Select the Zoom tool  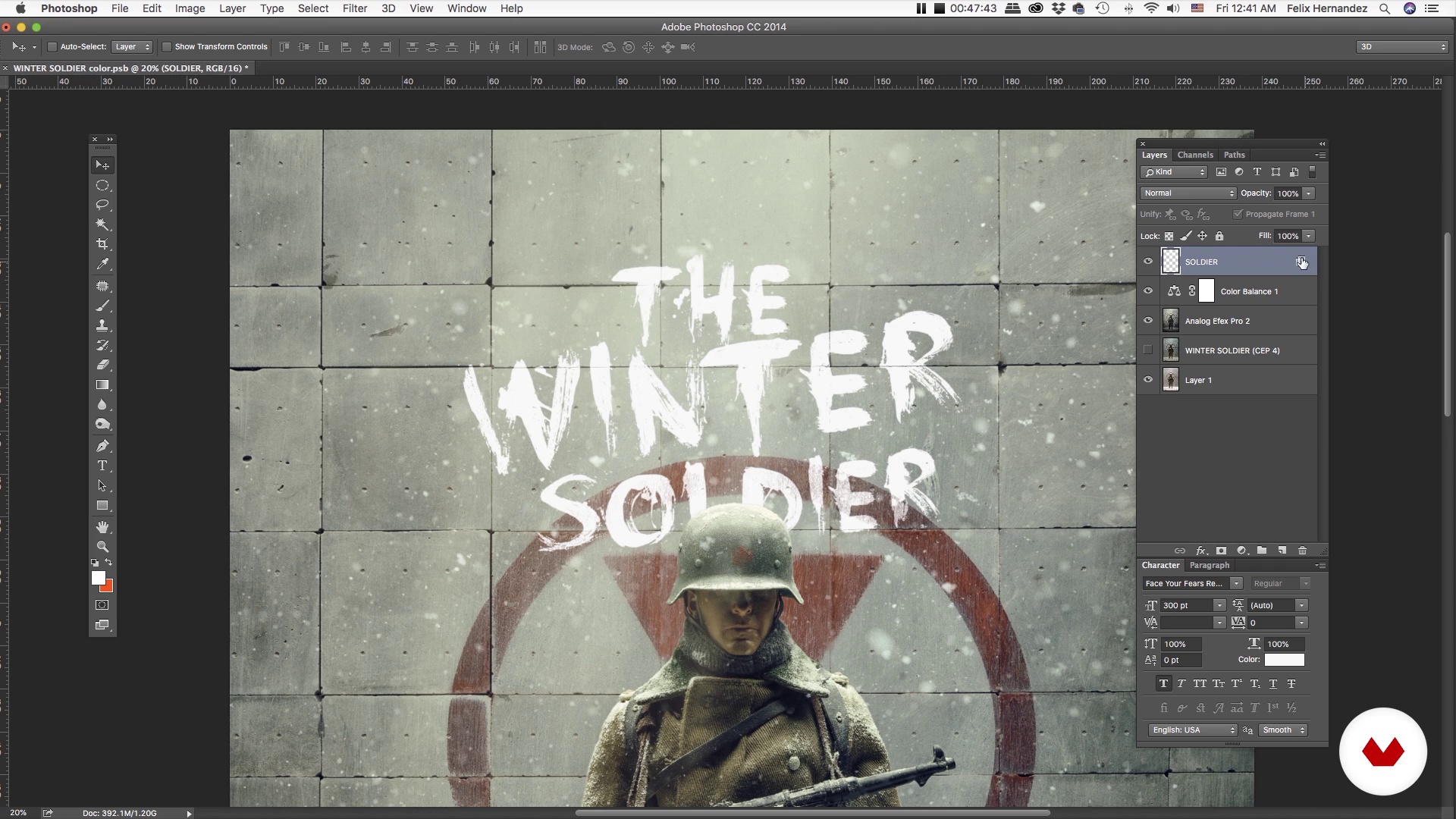(102, 547)
